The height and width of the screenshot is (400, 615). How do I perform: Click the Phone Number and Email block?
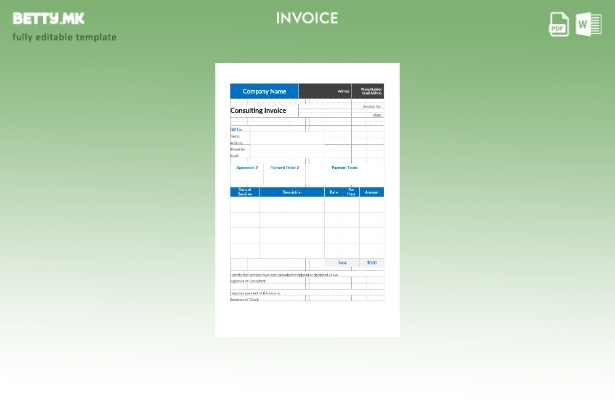(369, 91)
